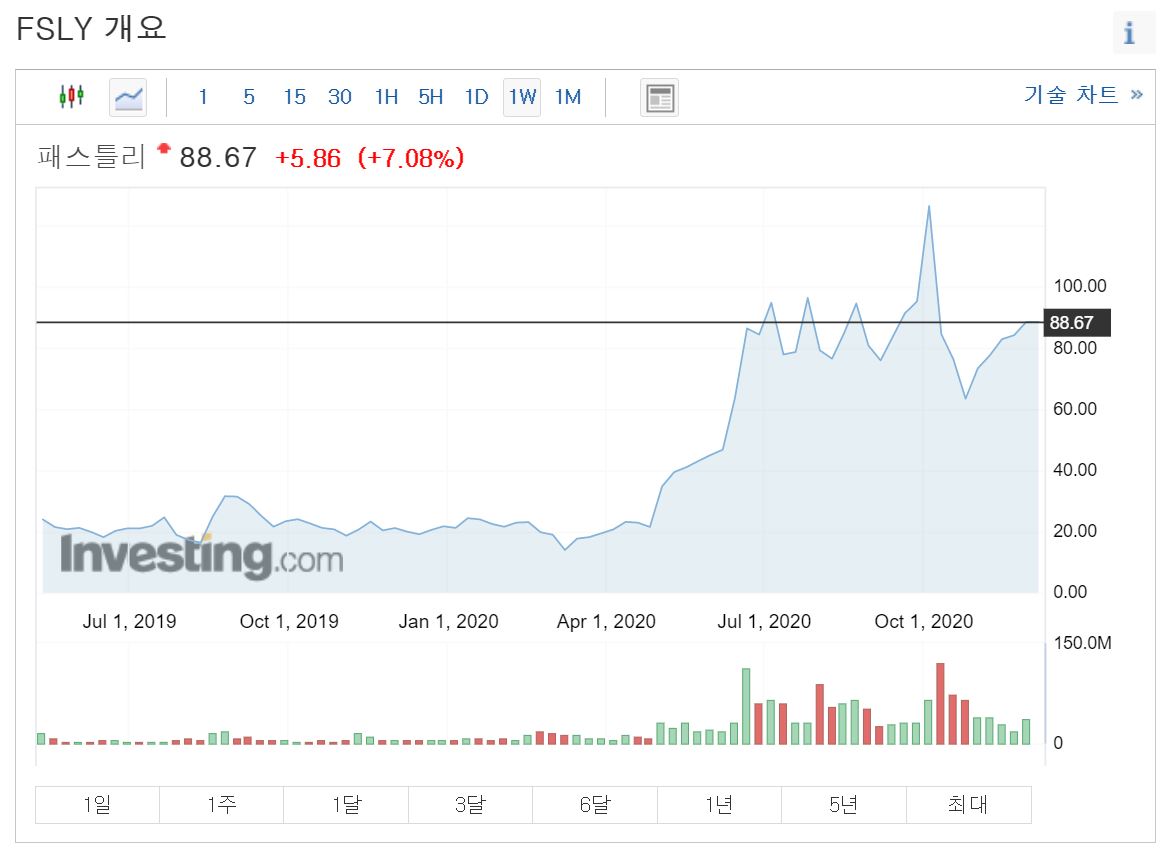The height and width of the screenshot is (855, 1172).
Task: Show the 6달 time range
Action: (x=595, y=805)
